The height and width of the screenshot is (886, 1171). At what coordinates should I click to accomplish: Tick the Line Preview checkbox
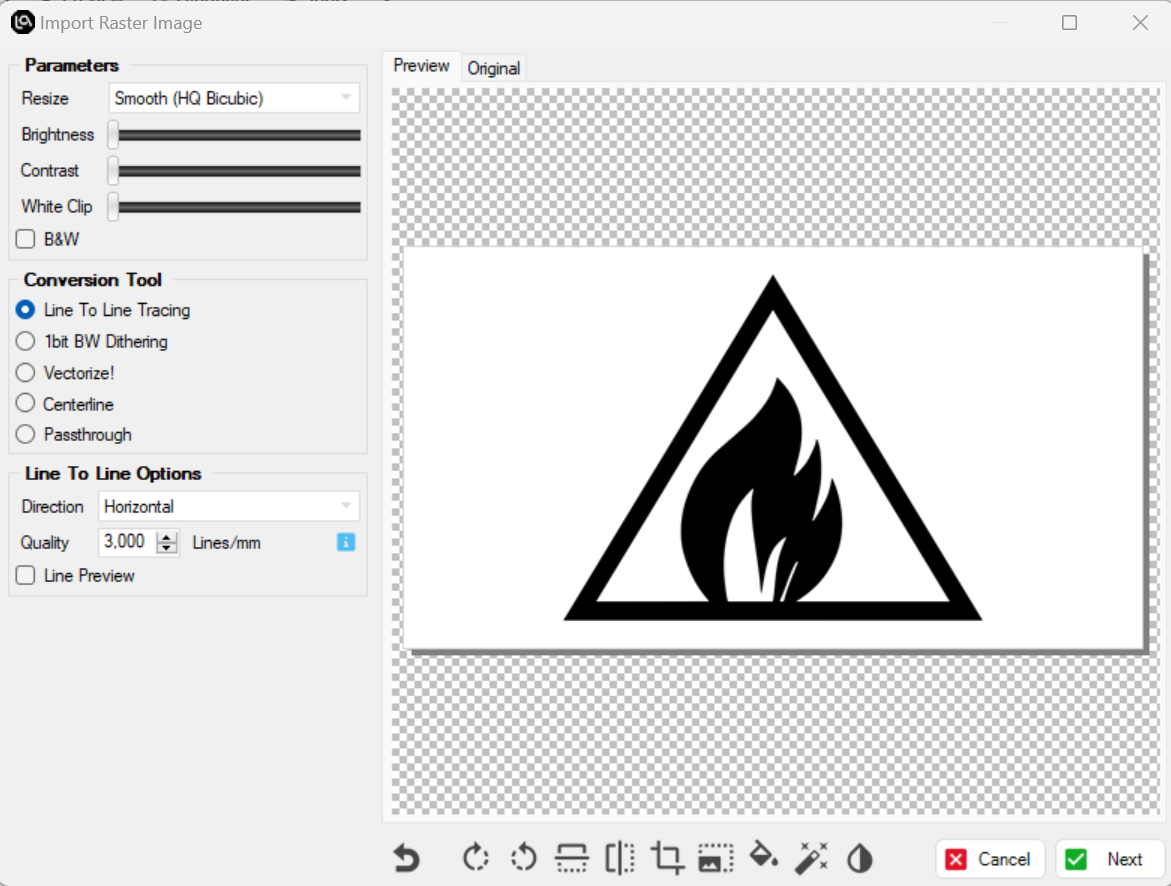[x=26, y=576]
